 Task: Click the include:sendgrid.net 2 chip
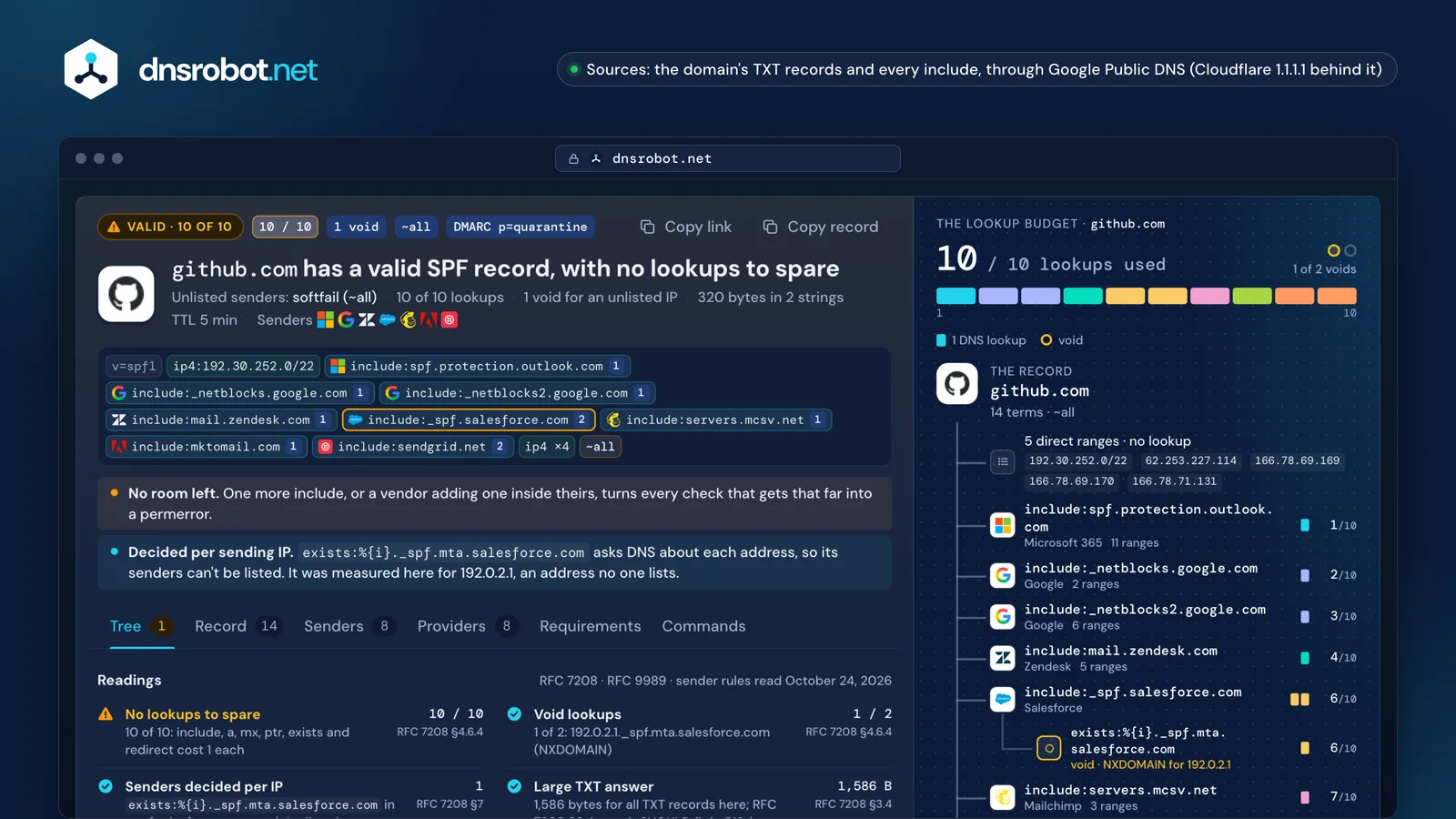[412, 446]
